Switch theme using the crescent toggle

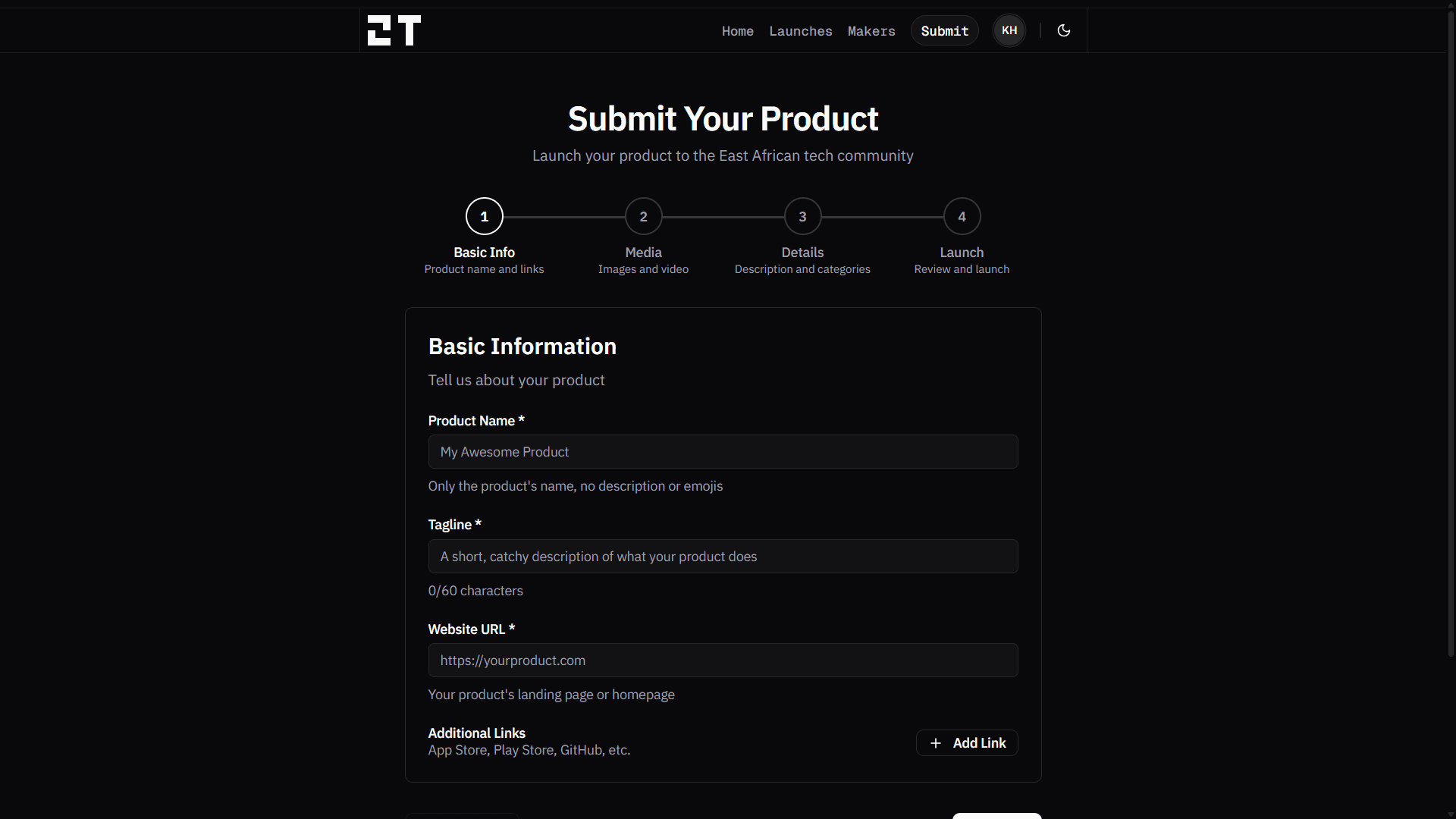pyautogui.click(x=1063, y=30)
